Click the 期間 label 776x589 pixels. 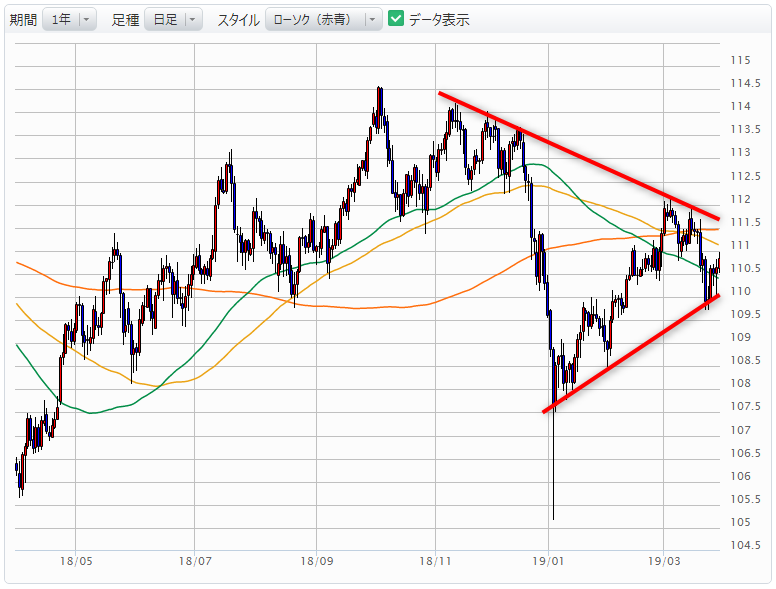coord(23,20)
